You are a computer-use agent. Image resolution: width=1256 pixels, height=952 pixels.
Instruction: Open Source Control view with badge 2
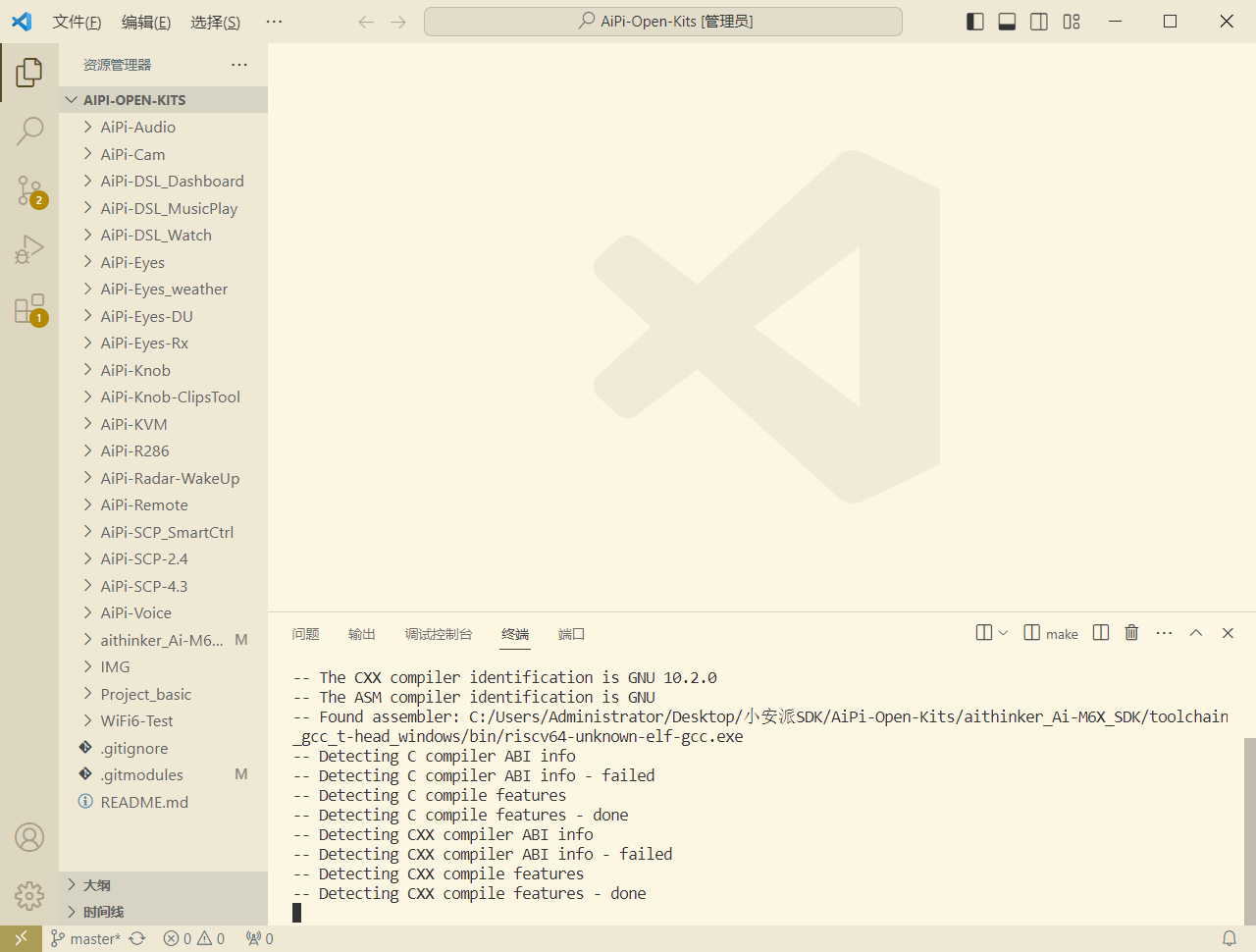[29, 190]
